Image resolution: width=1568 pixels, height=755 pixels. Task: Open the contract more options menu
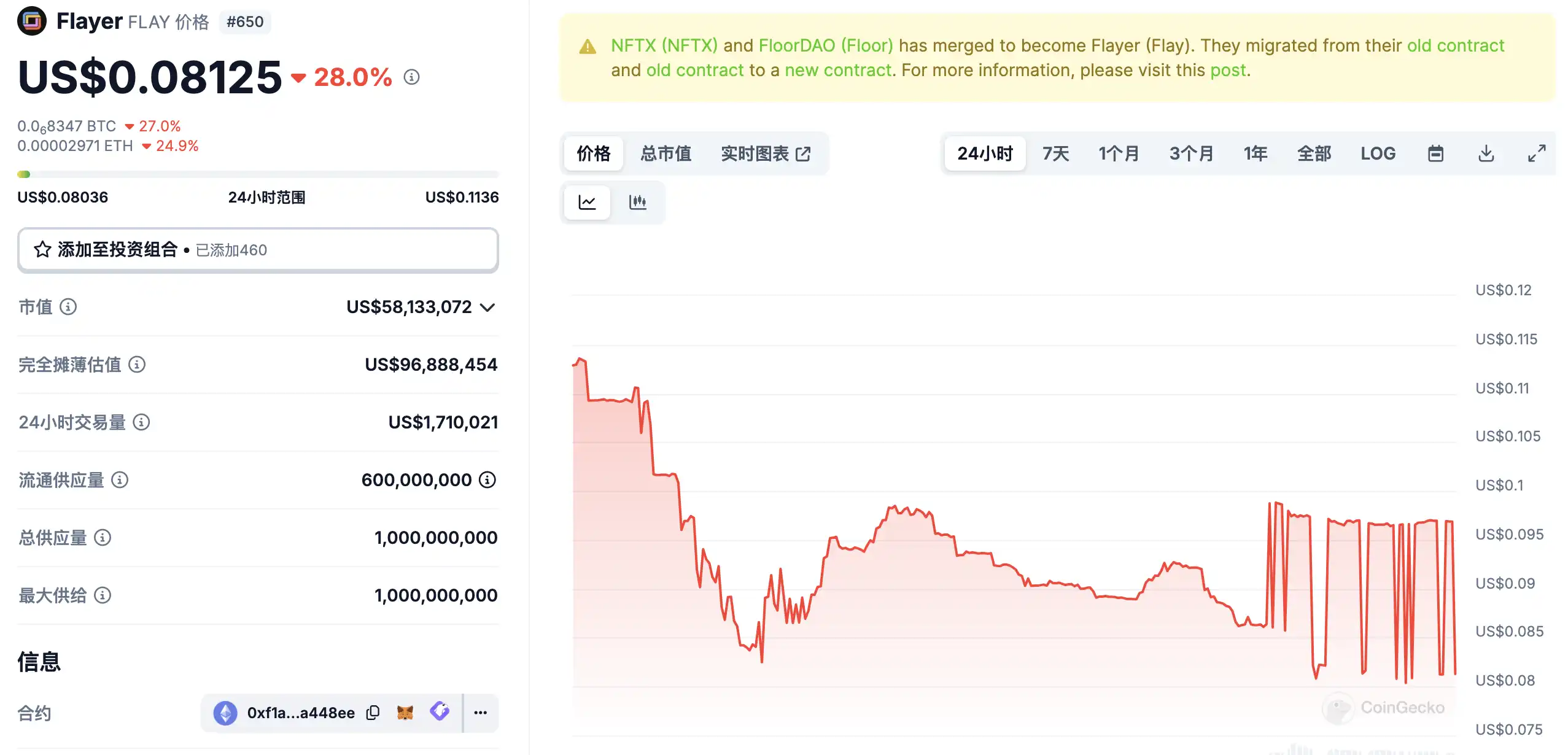480,713
